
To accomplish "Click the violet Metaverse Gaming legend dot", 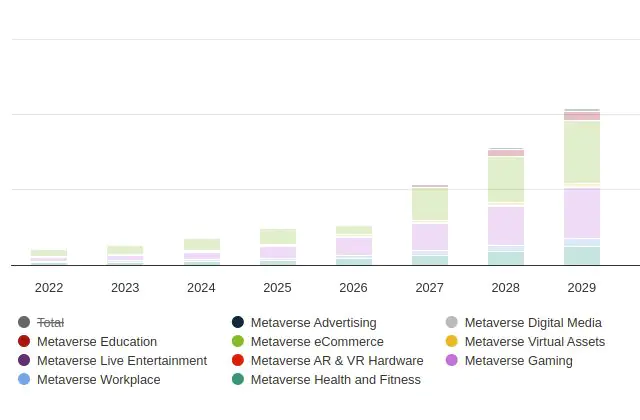I will pos(452,361).
